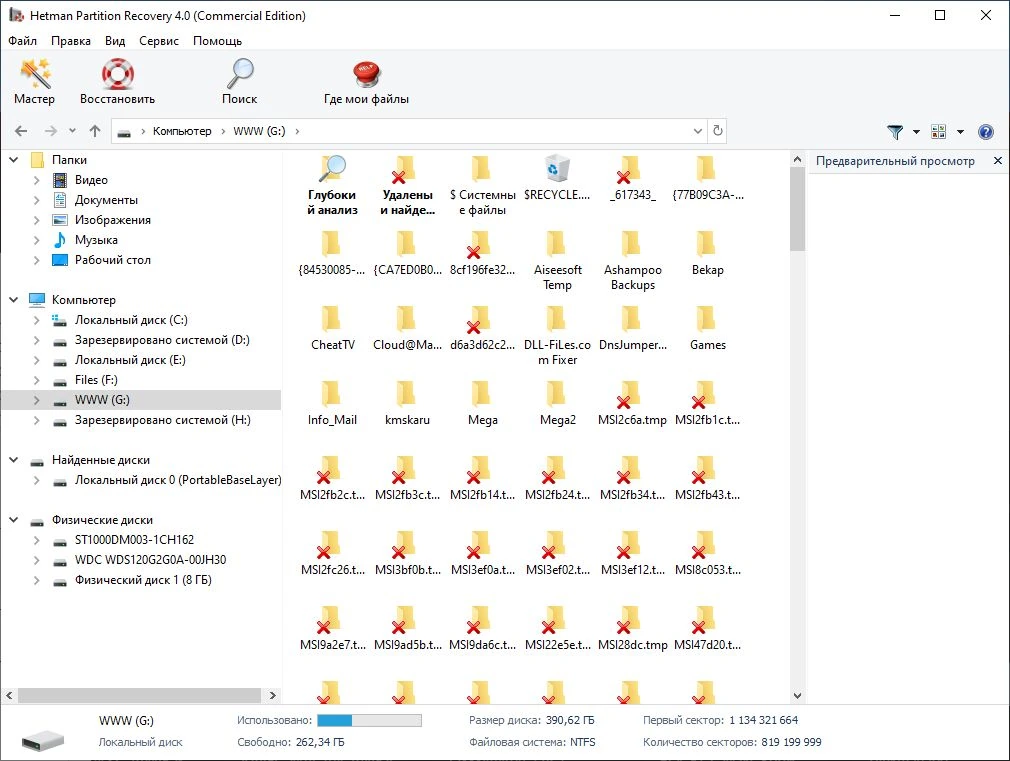Viewport: 1010px width, 761px height.
Task: Open the blue help question icon
Action: coord(986,131)
